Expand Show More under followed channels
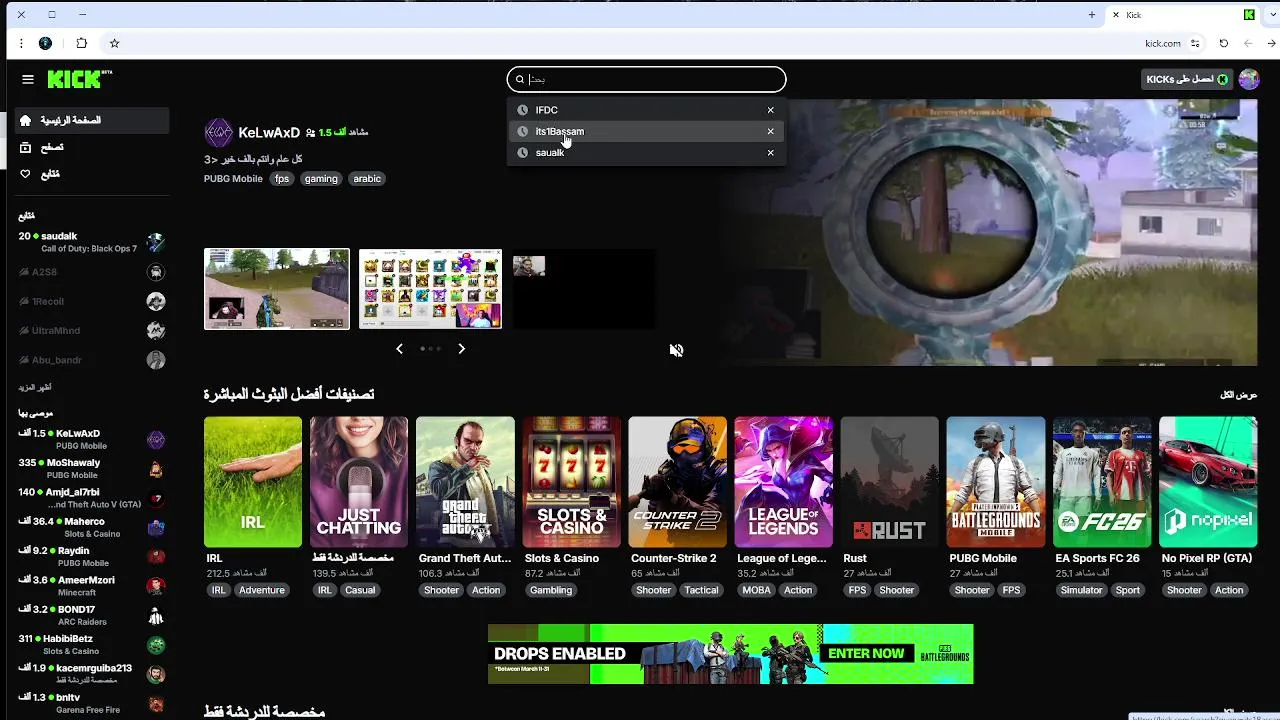 (x=35, y=387)
